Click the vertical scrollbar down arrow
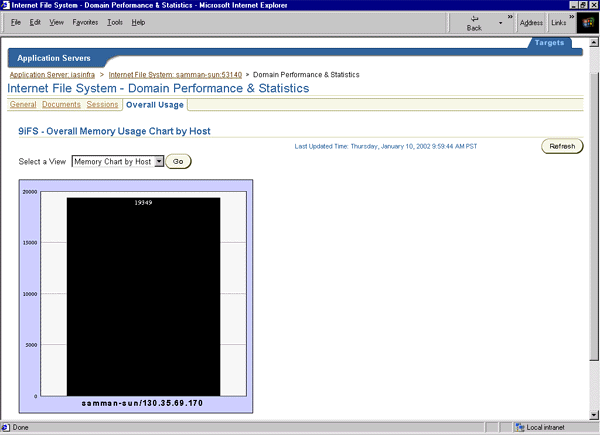This screenshot has width=600, height=435. [594, 415]
